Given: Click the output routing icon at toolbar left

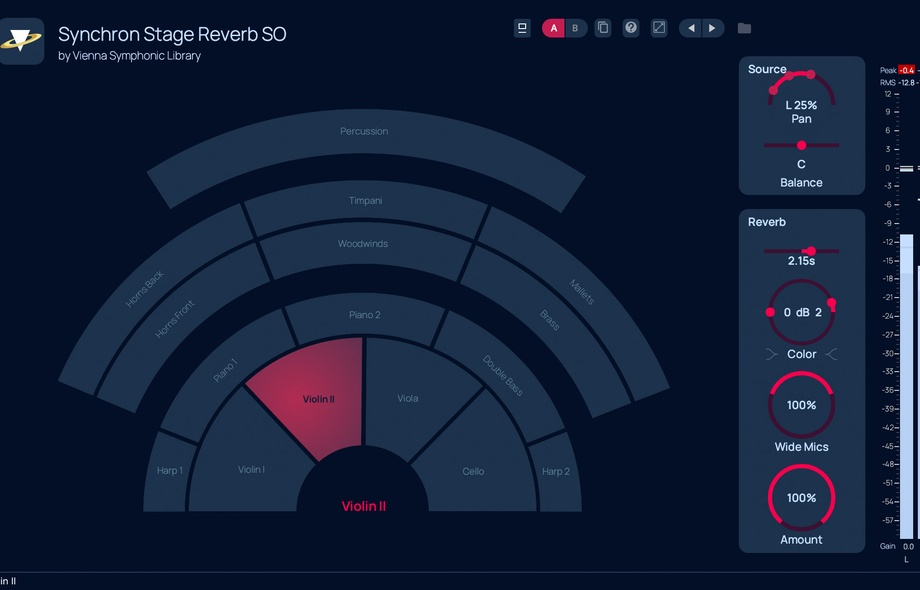Looking at the screenshot, I should click(x=522, y=28).
